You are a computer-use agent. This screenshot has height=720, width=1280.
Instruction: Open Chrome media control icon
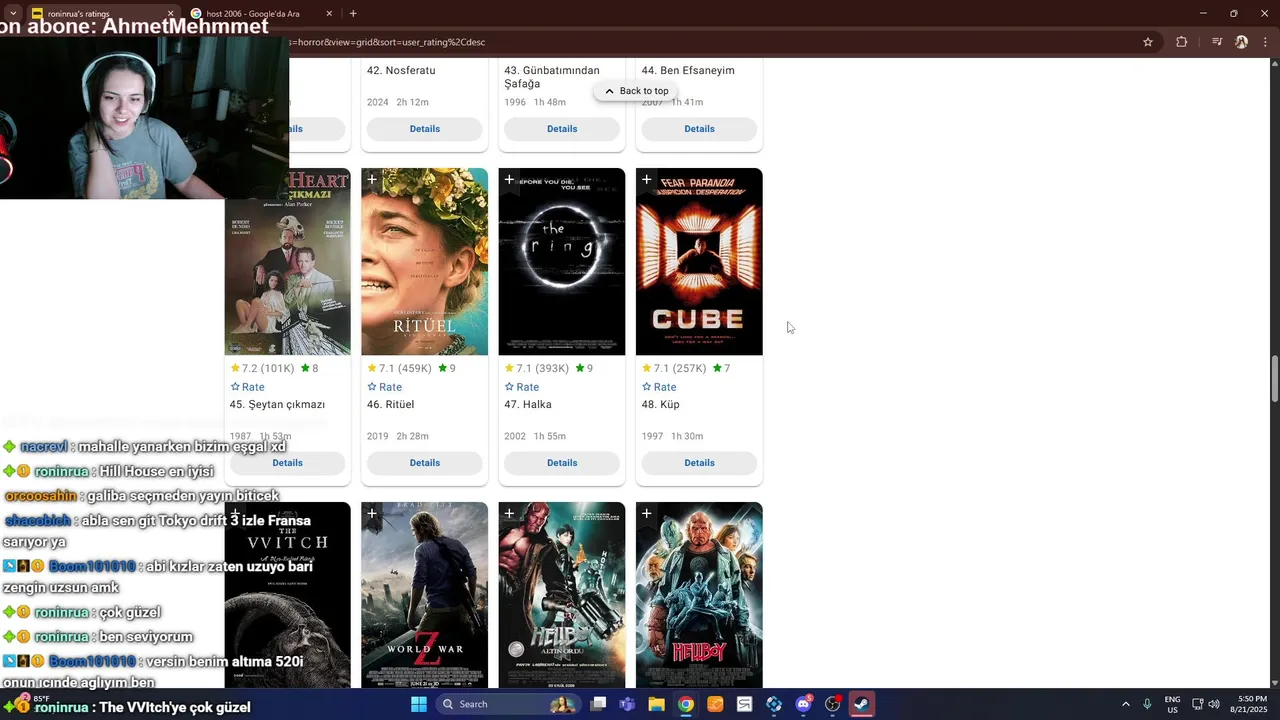(x=1217, y=42)
